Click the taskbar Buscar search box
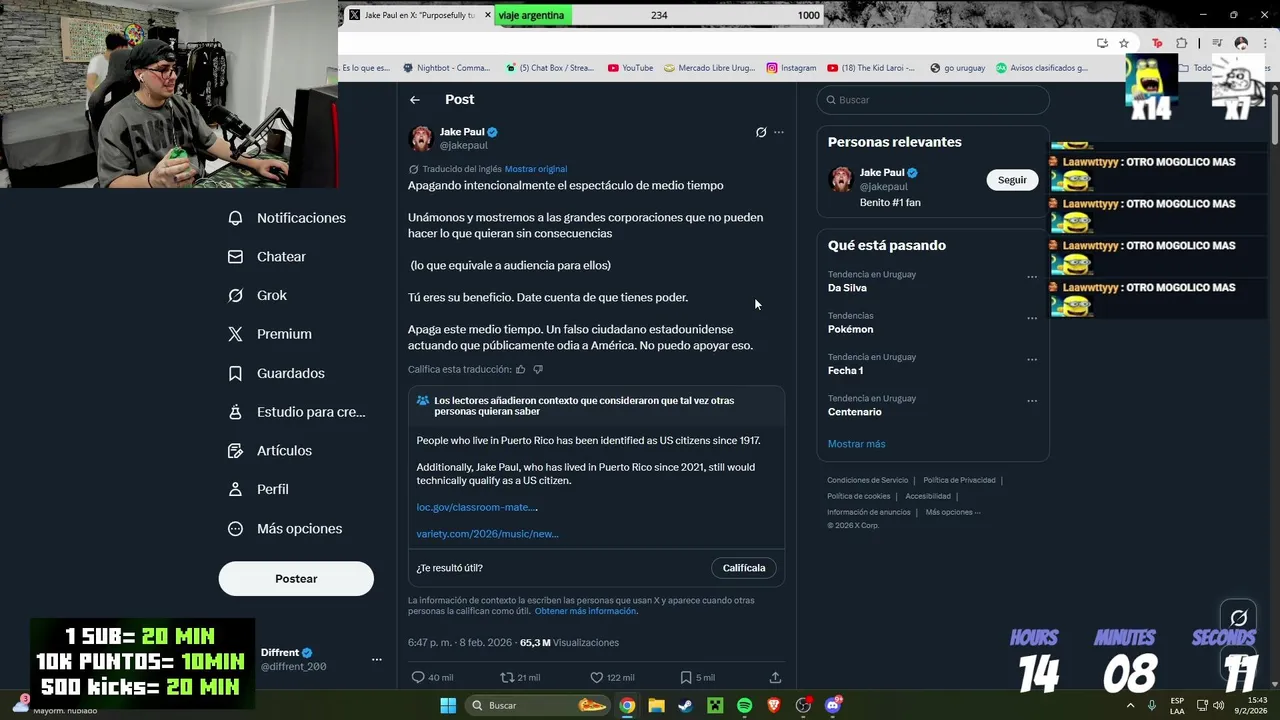The image size is (1280, 720). tap(539, 705)
